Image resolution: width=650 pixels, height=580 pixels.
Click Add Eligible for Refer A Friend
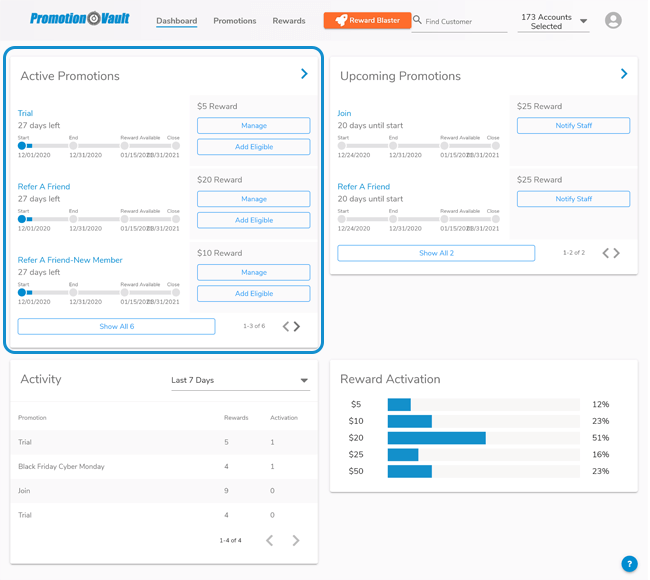[x=253, y=220]
